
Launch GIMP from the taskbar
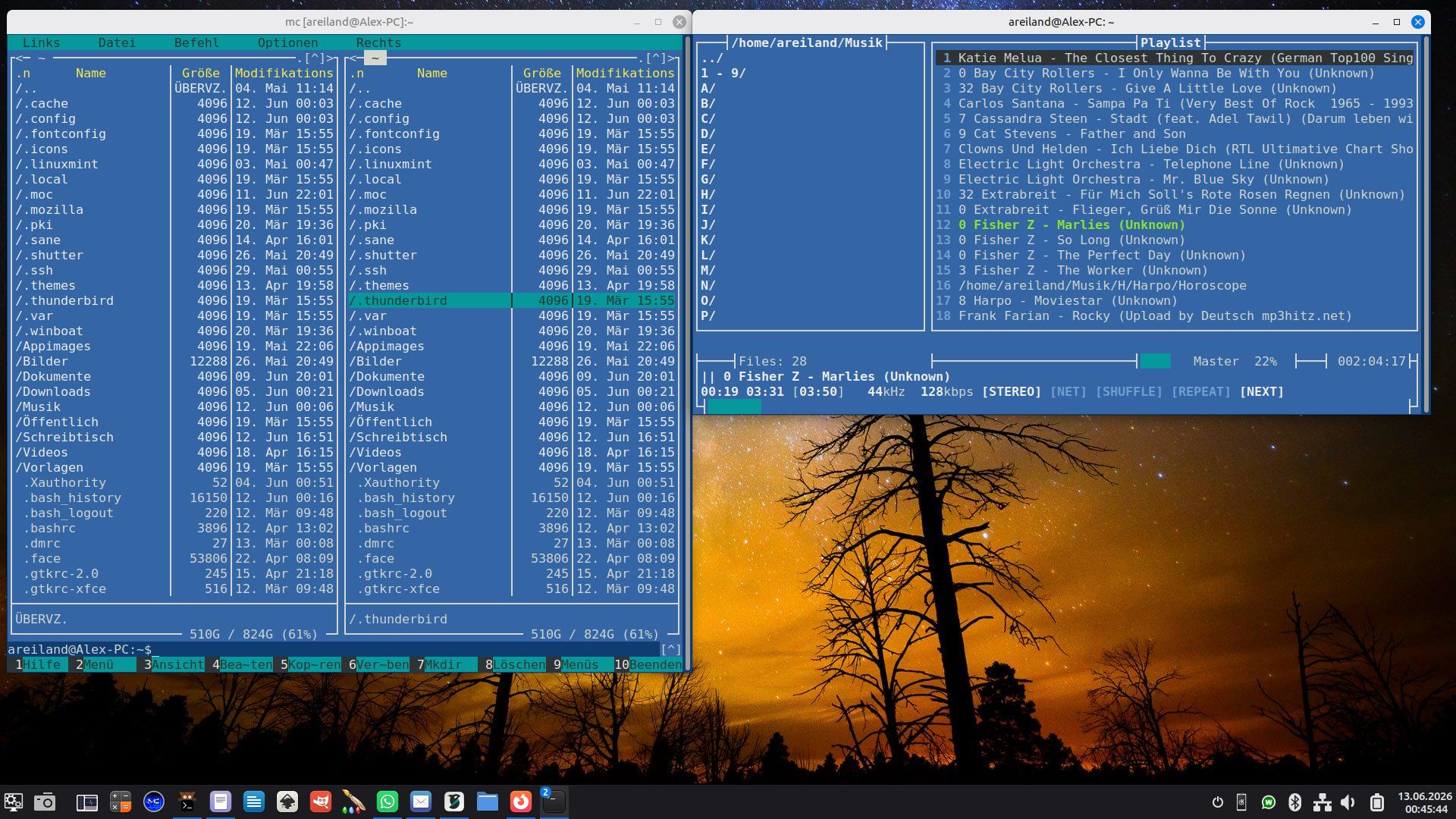(321, 802)
